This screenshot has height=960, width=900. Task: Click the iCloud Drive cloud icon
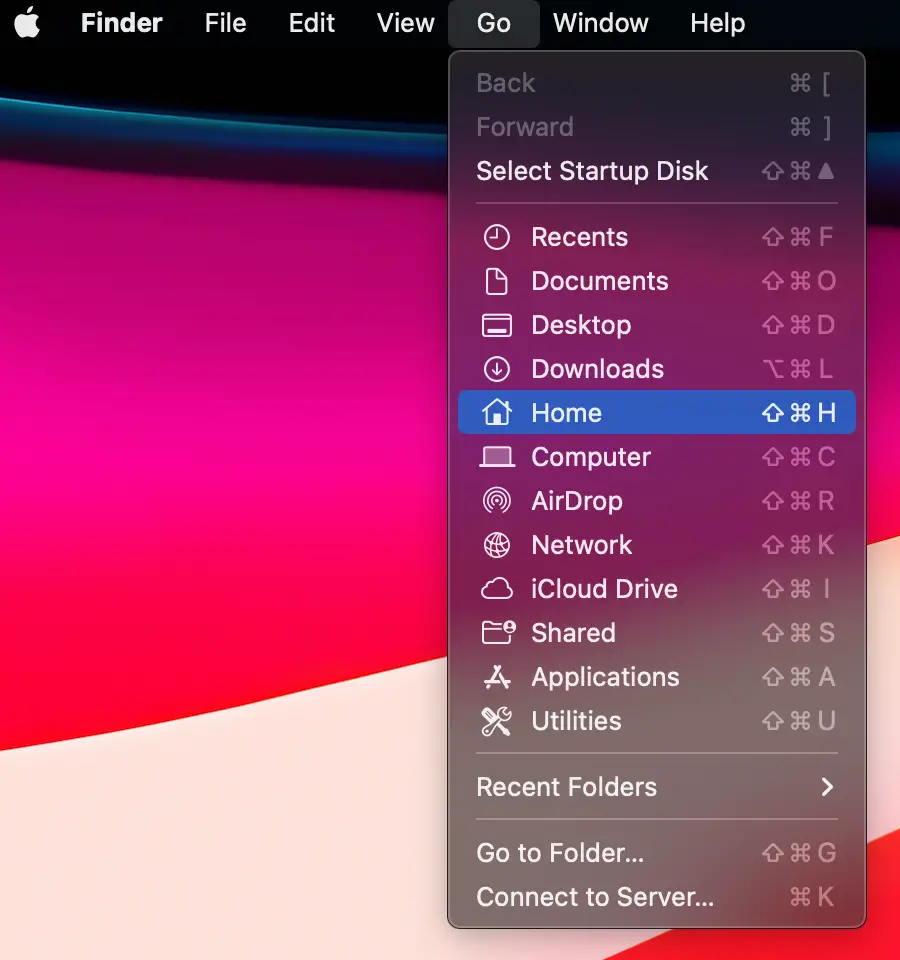click(497, 589)
